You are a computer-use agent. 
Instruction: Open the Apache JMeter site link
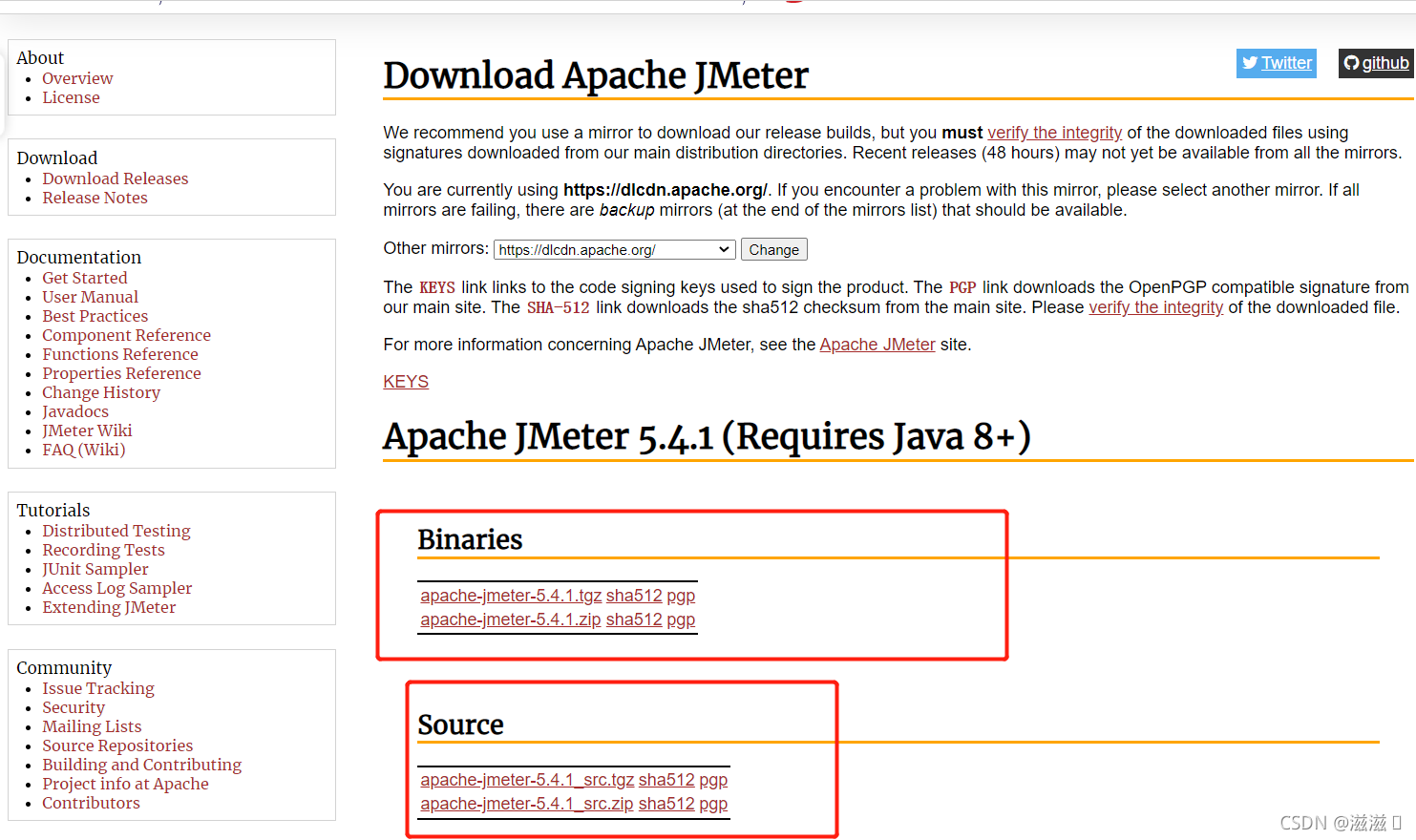pyautogui.click(x=877, y=345)
